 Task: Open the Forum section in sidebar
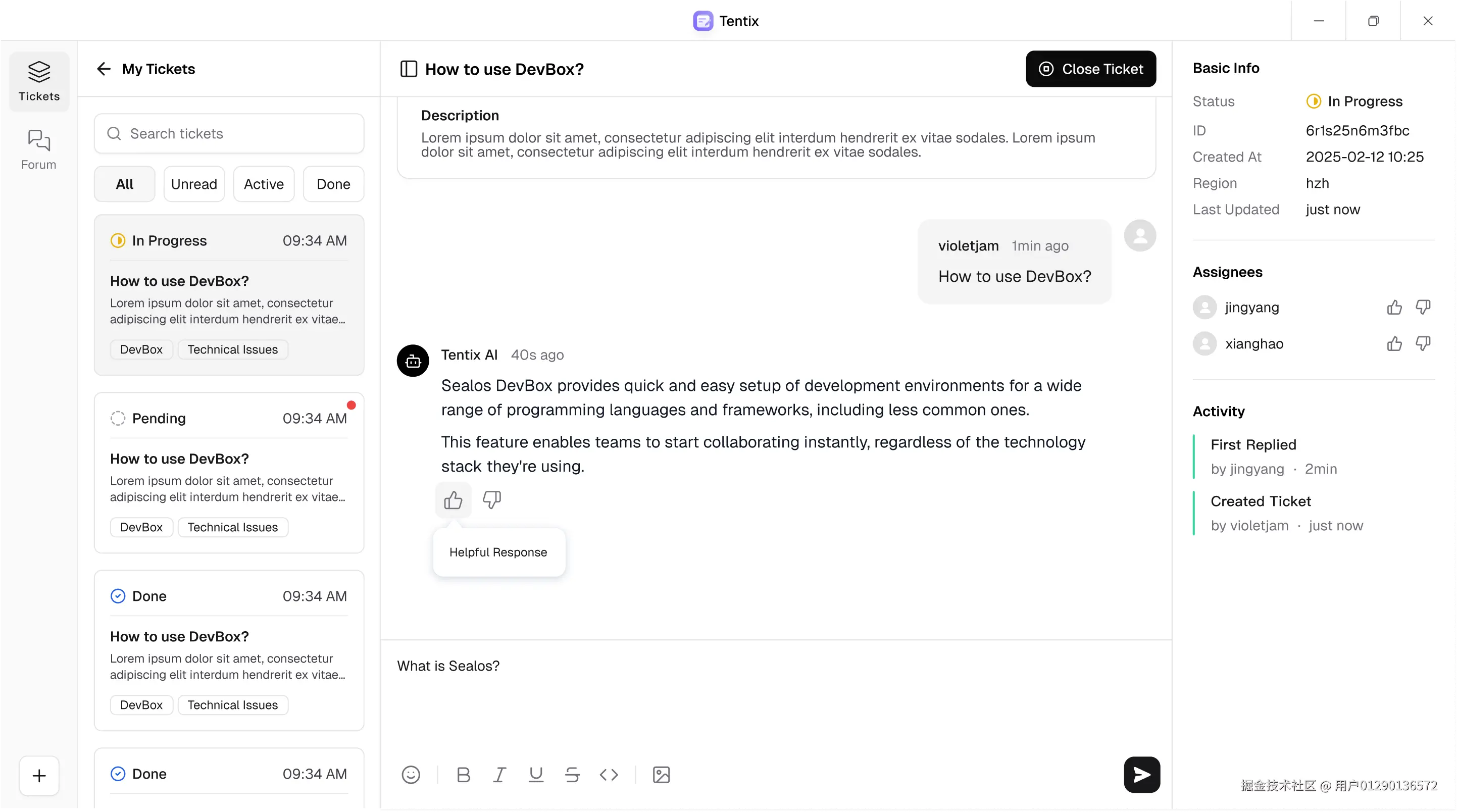pos(38,150)
